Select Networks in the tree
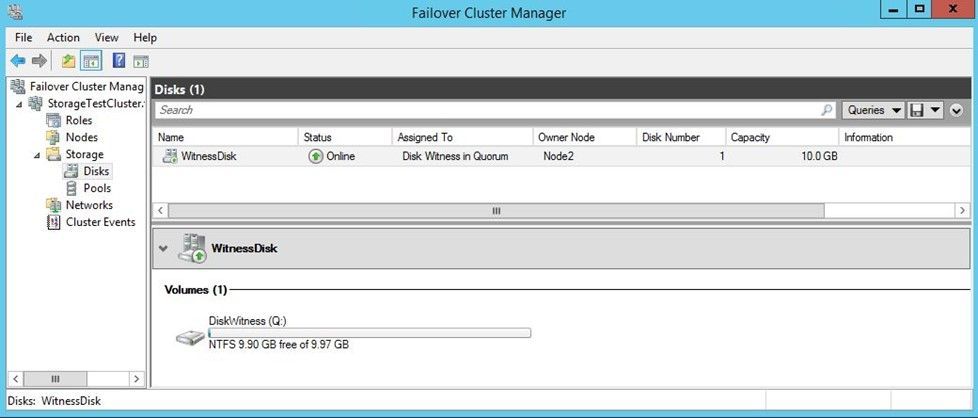 pos(89,205)
